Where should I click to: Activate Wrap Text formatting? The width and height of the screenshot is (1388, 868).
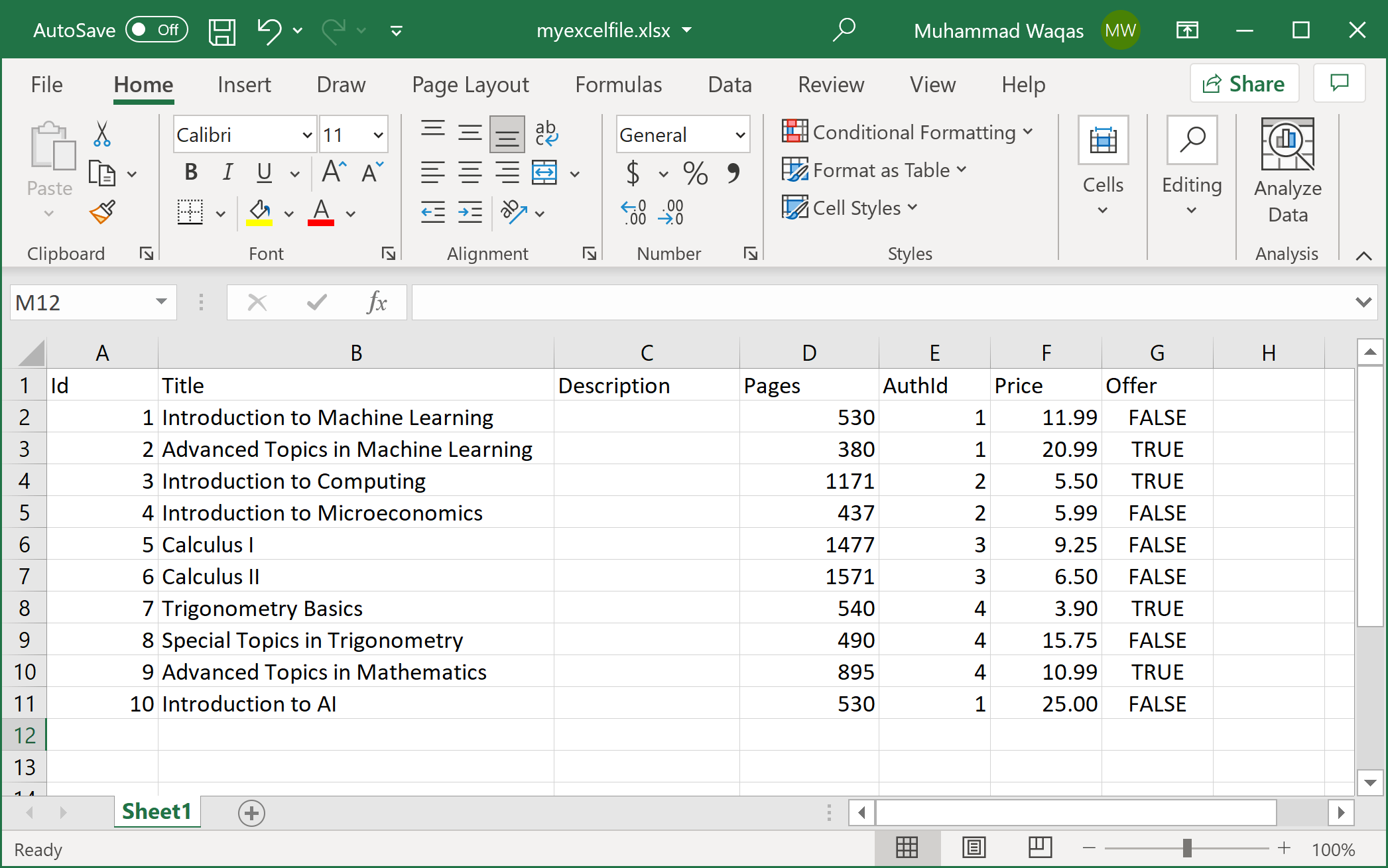coord(546,134)
